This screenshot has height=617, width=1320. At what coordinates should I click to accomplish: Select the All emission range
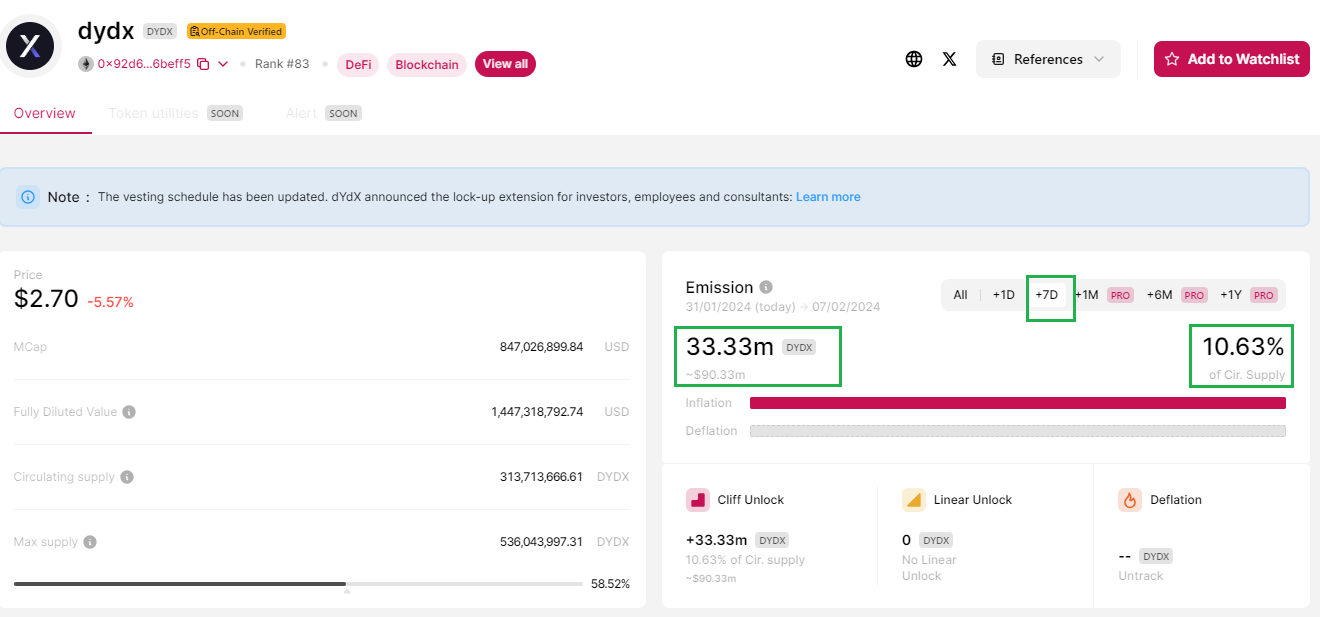coord(960,295)
